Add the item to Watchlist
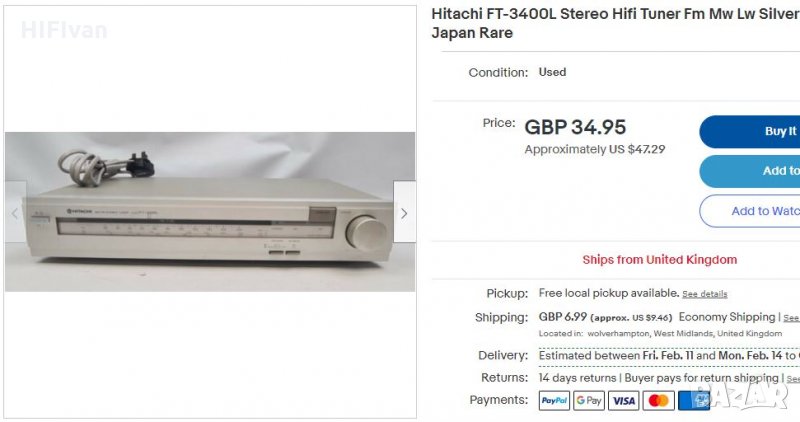Image resolution: width=800 pixels, height=422 pixels. tap(749, 211)
